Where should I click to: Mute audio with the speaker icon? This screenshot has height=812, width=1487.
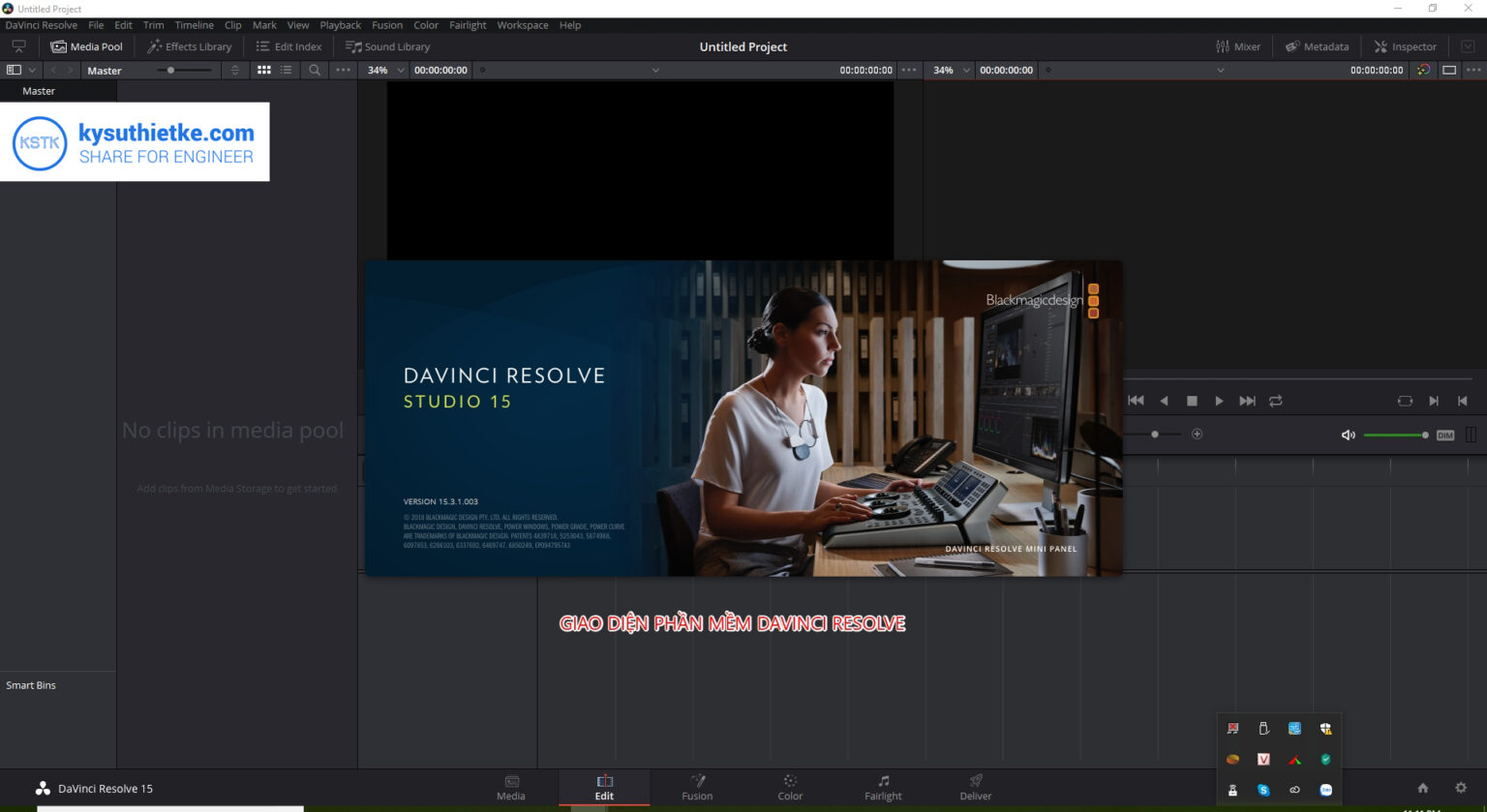point(1348,435)
